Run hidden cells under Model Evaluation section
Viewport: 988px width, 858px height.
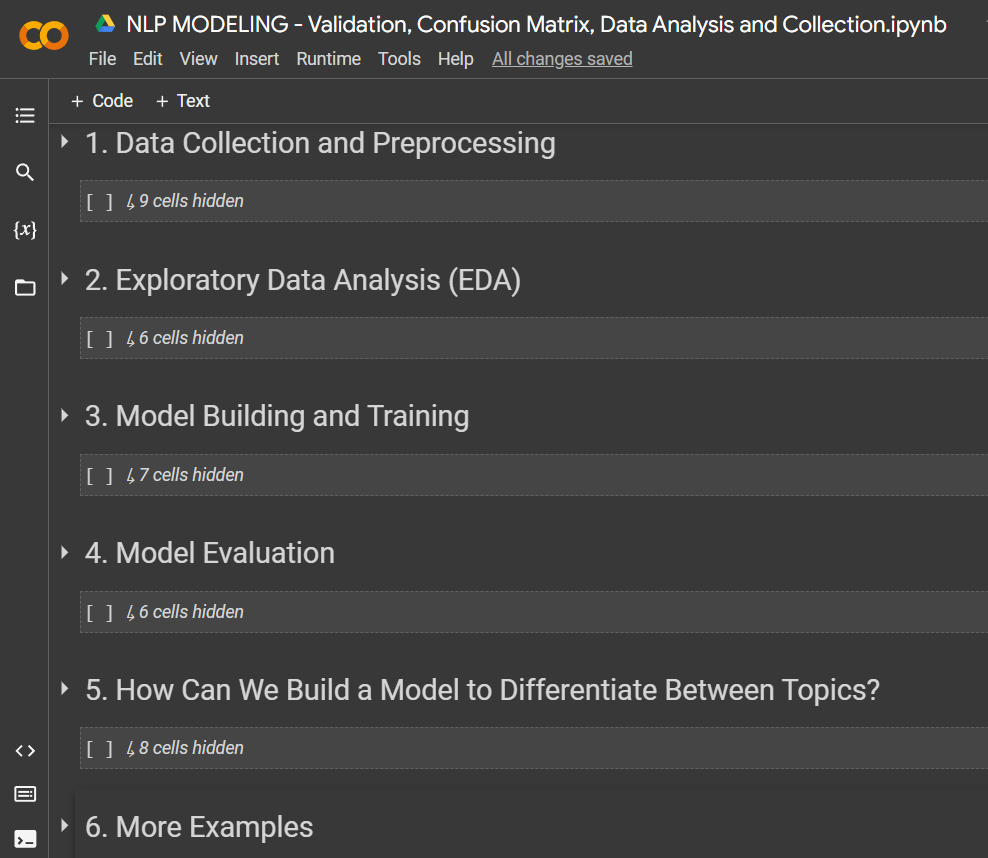[x=99, y=612]
